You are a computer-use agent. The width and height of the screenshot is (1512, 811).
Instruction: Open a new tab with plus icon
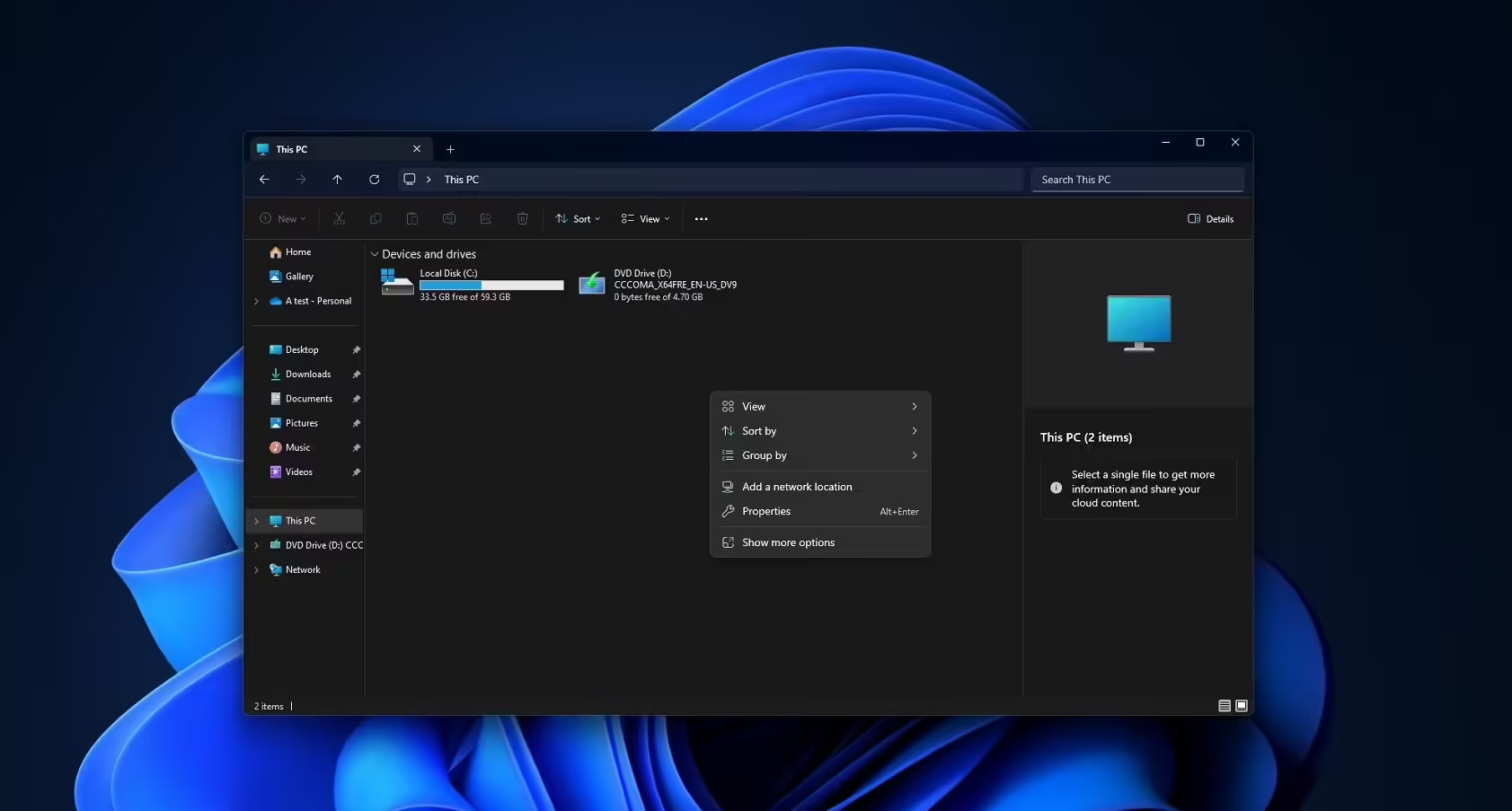tap(450, 149)
